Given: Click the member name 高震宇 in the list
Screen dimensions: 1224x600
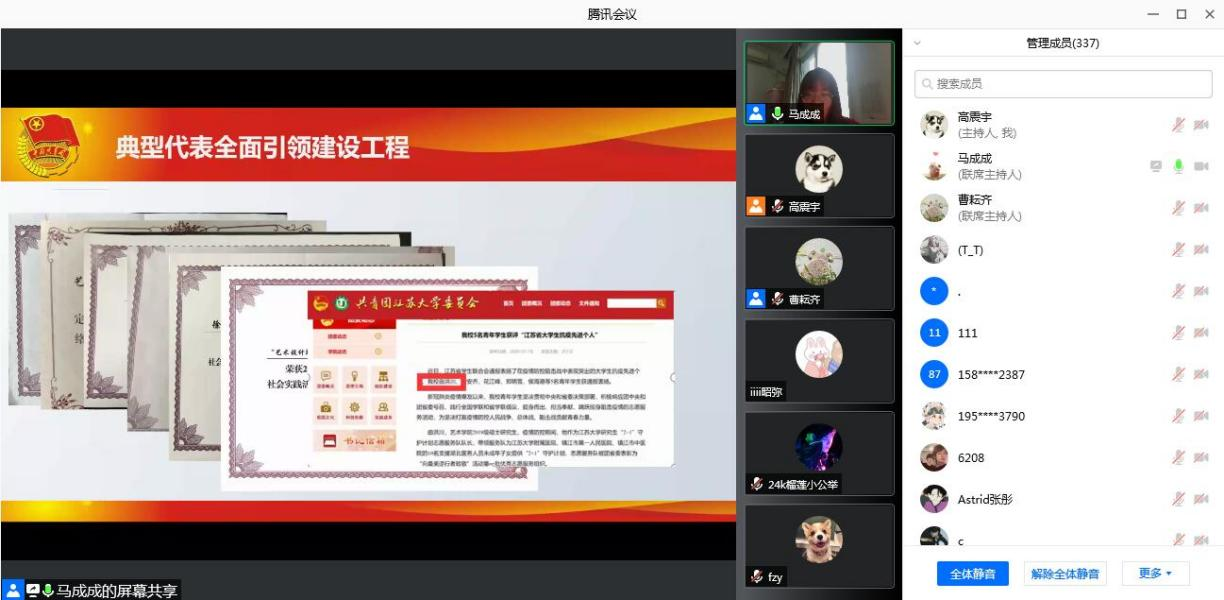Looking at the screenshot, I should point(975,117).
